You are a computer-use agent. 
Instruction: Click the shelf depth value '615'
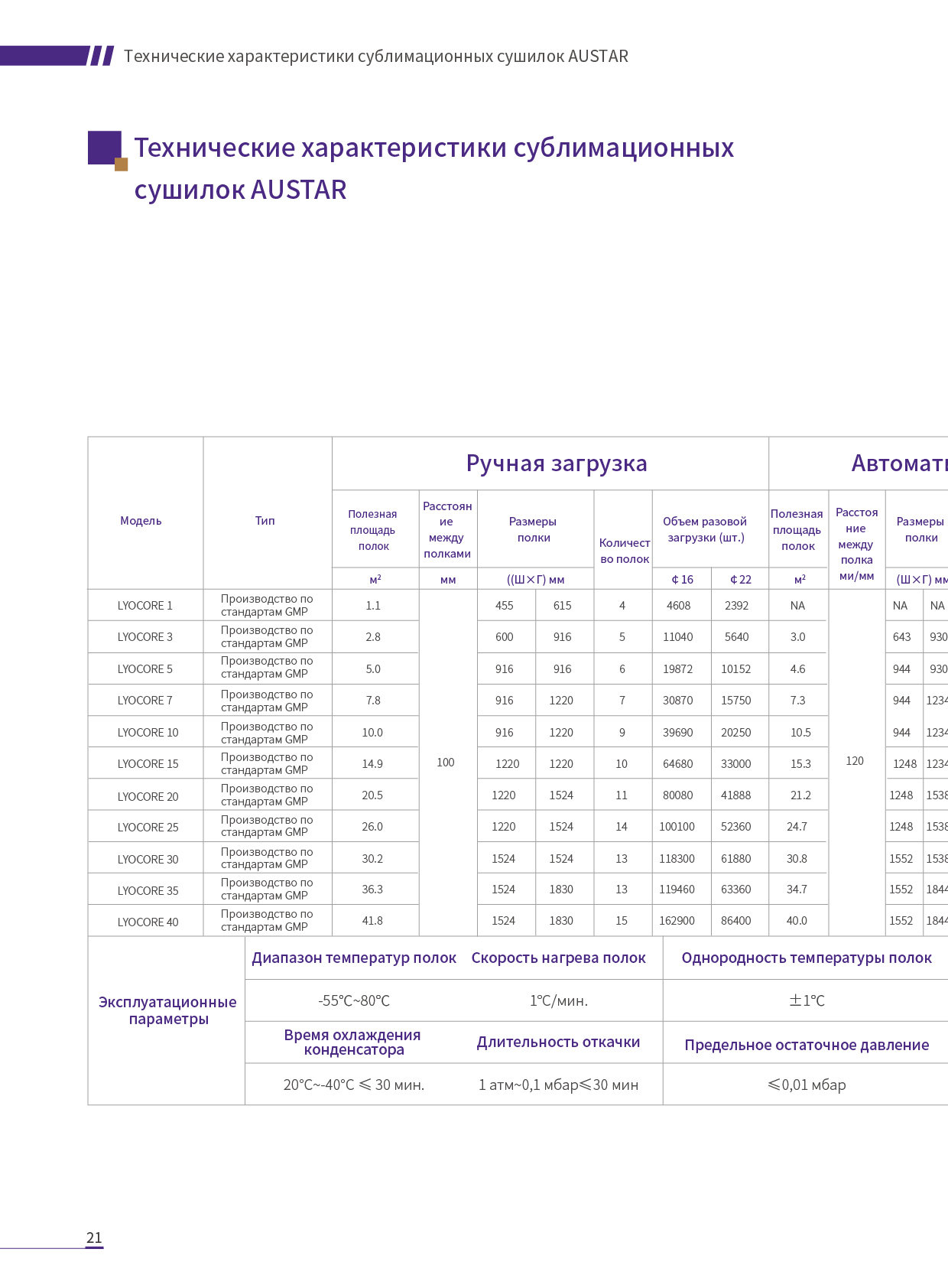[563, 606]
